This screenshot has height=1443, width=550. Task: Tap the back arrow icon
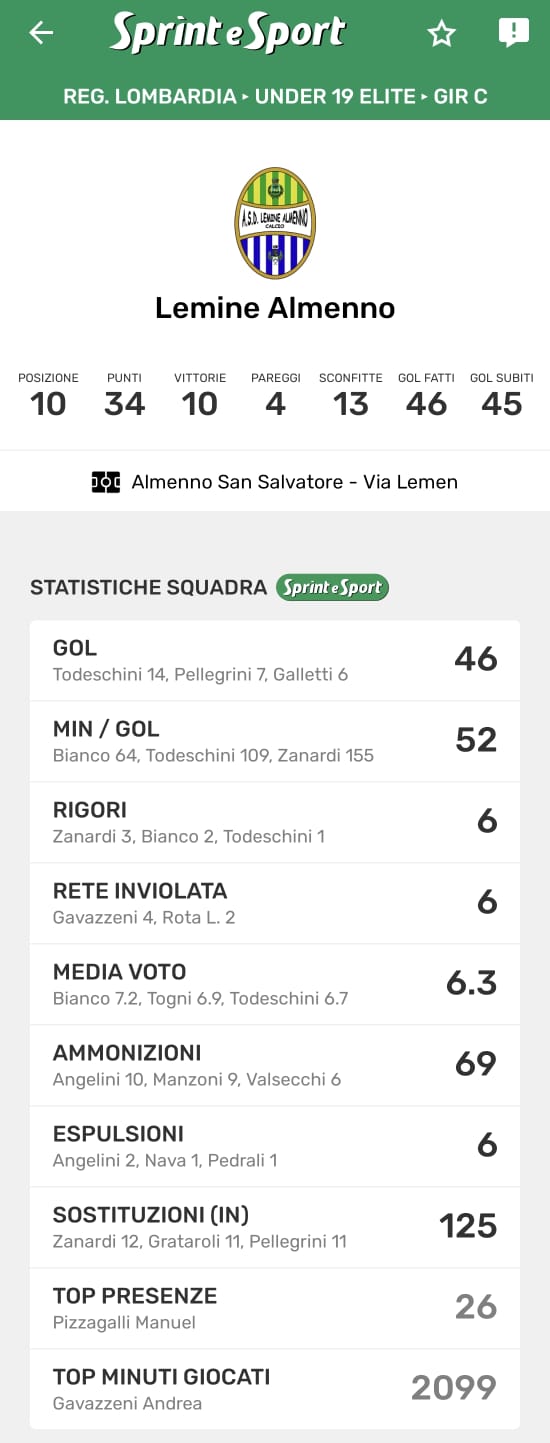(41, 33)
